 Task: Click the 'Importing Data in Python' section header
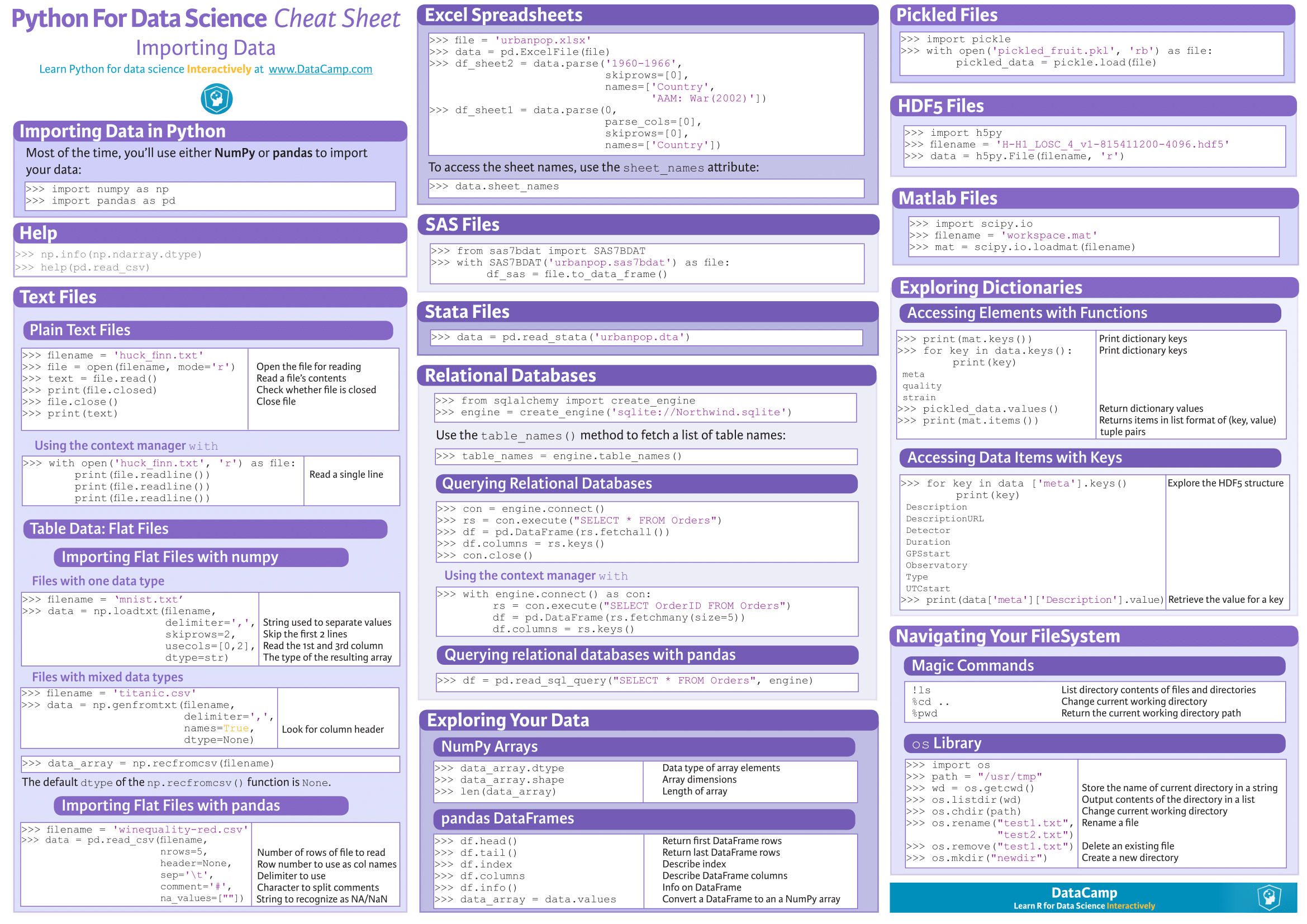210,131
